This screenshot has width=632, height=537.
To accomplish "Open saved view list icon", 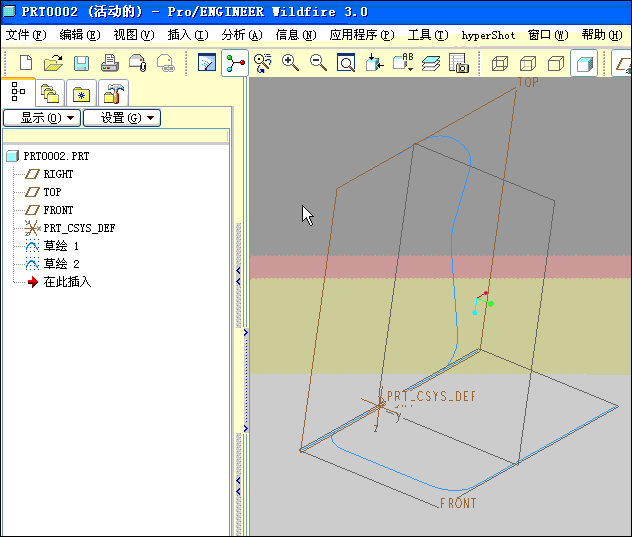I will 403,63.
